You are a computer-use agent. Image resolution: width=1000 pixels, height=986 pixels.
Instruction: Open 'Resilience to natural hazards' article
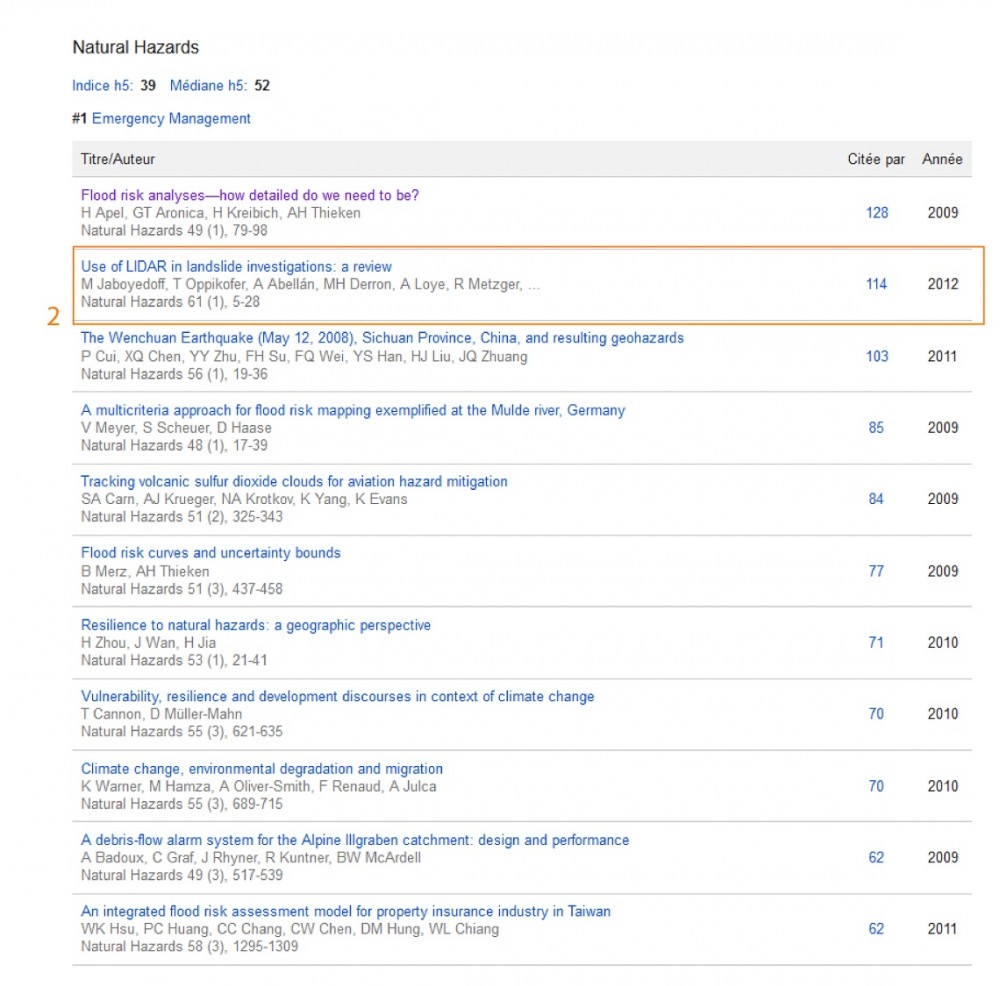[x=256, y=625]
